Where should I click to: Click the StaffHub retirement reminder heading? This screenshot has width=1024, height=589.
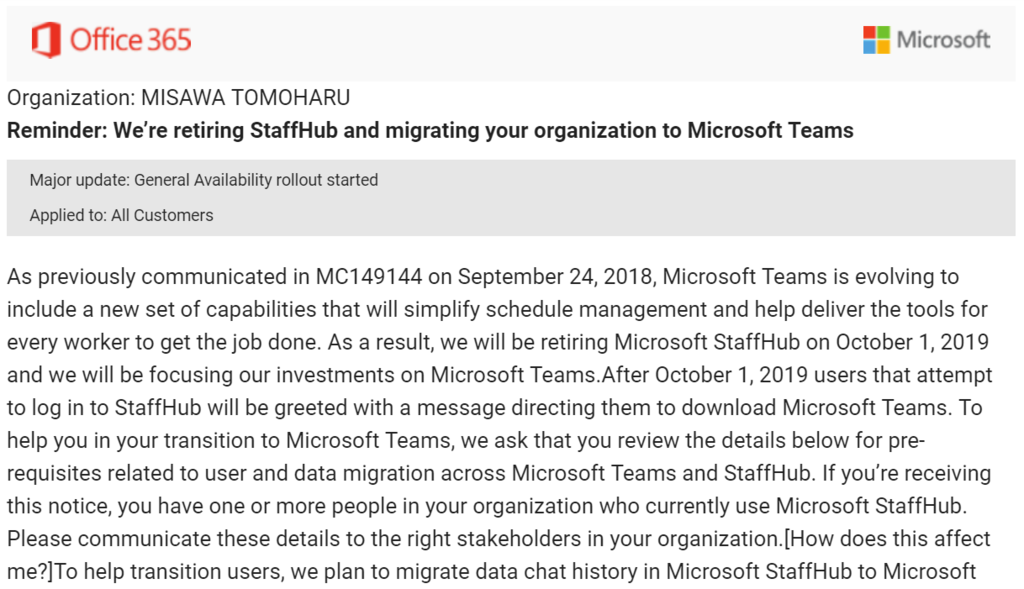point(430,130)
